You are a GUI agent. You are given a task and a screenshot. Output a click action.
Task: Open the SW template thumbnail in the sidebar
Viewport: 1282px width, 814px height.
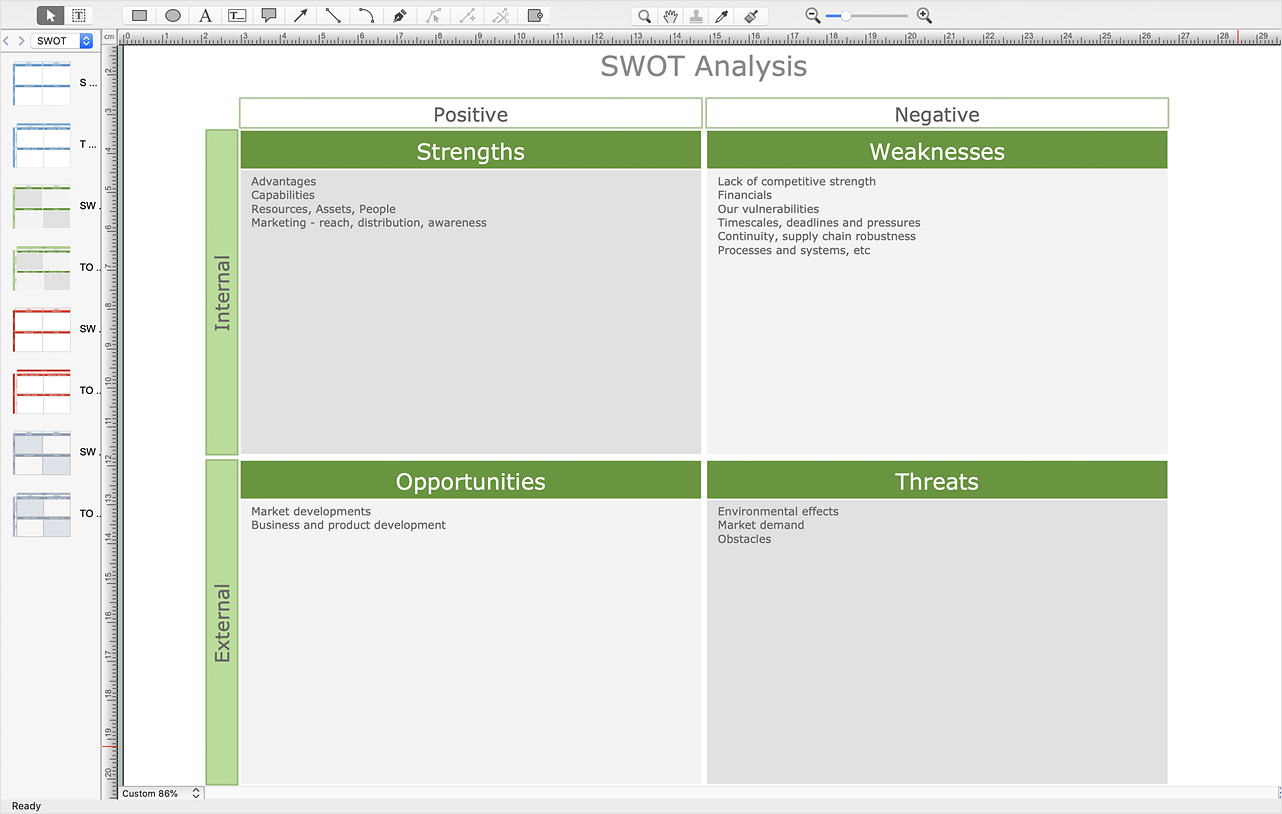click(41, 205)
